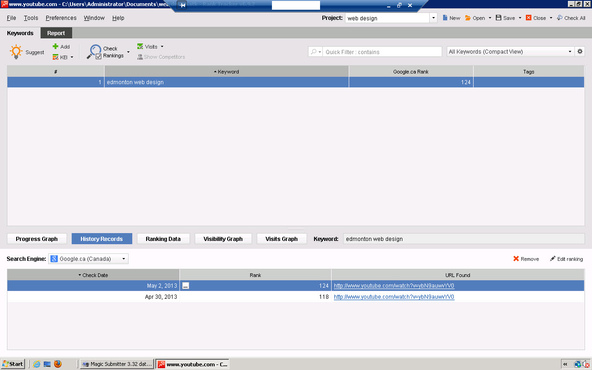Expand the Open dropdown arrow

pyautogui.click(x=490, y=18)
